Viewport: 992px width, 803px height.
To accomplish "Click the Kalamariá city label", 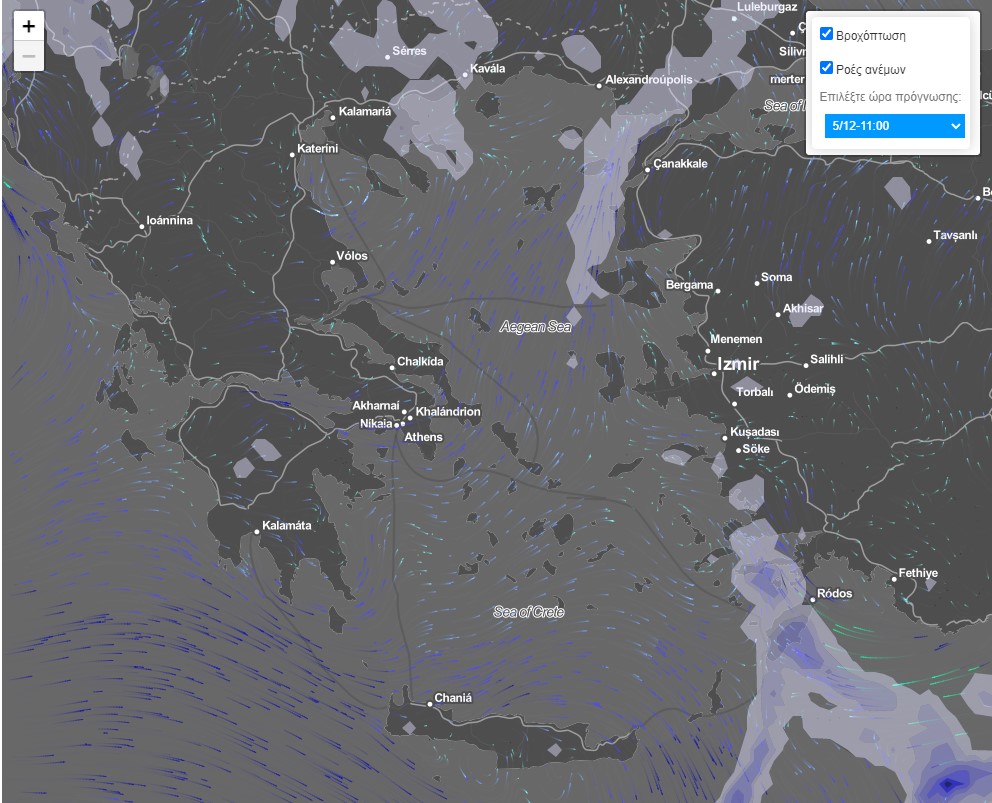I will [365, 111].
